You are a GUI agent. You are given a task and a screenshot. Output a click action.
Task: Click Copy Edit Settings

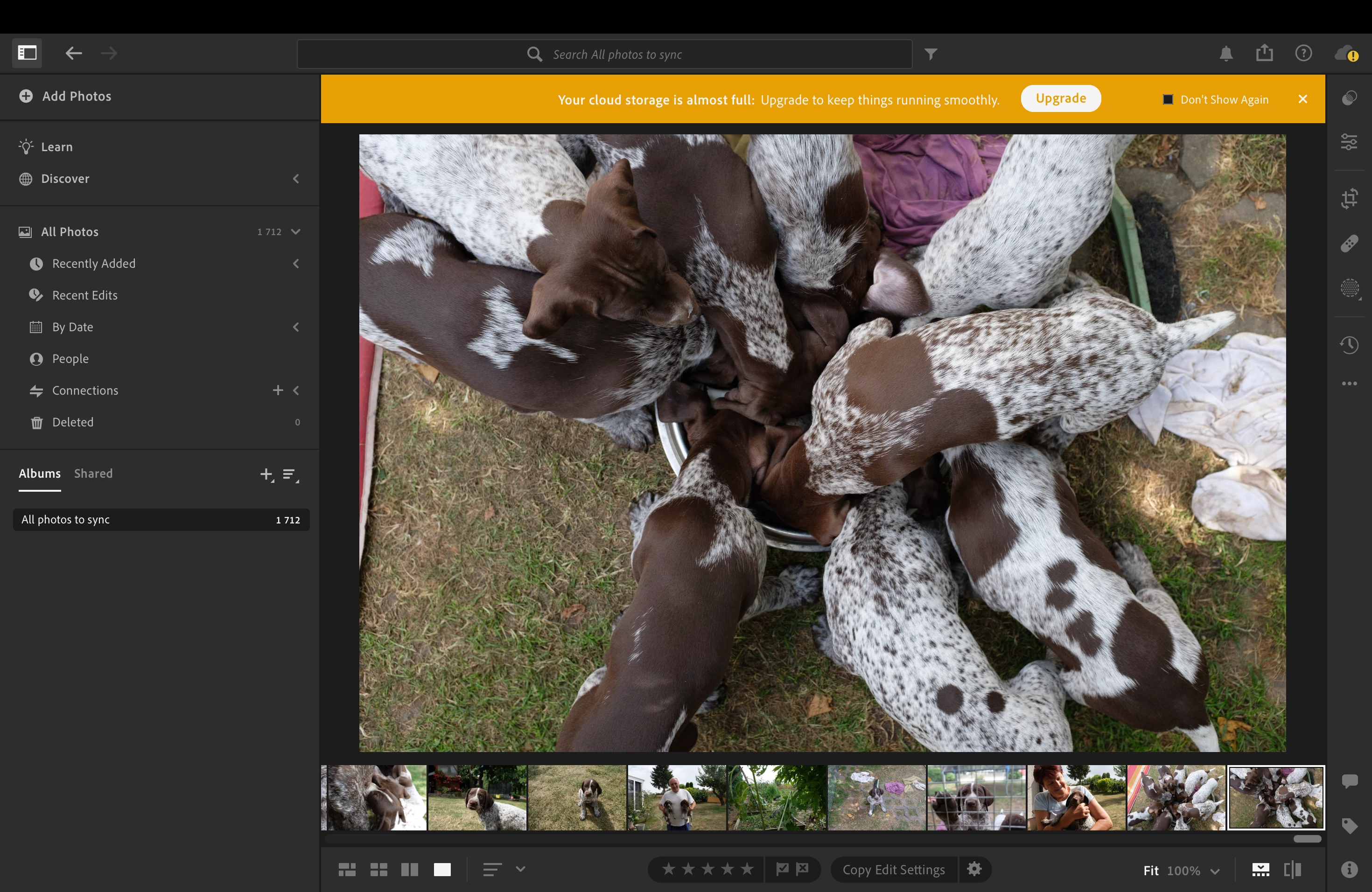(893, 870)
